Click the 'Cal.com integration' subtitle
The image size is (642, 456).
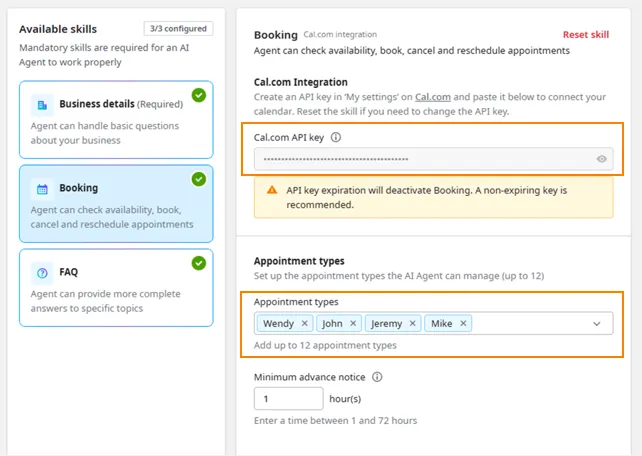(340, 34)
